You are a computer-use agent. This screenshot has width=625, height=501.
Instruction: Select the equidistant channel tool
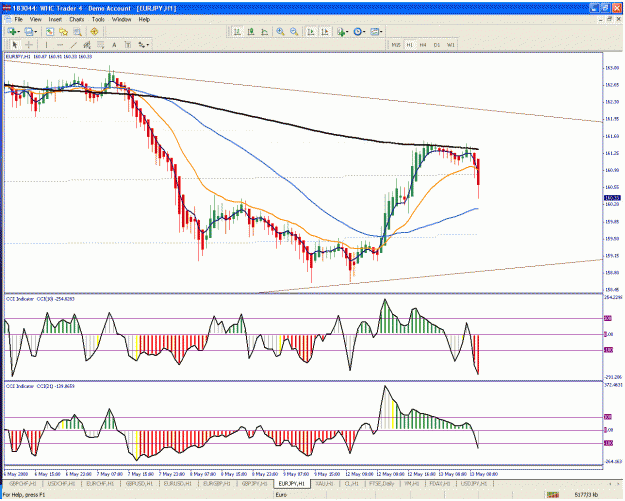[x=87, y=45]
